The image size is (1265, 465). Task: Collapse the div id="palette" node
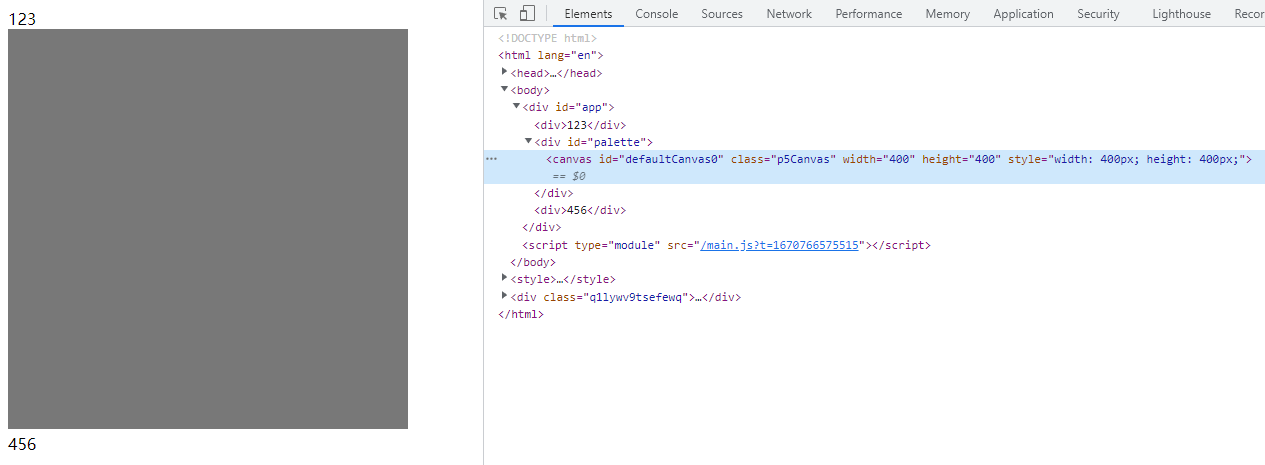pos(529,141)
